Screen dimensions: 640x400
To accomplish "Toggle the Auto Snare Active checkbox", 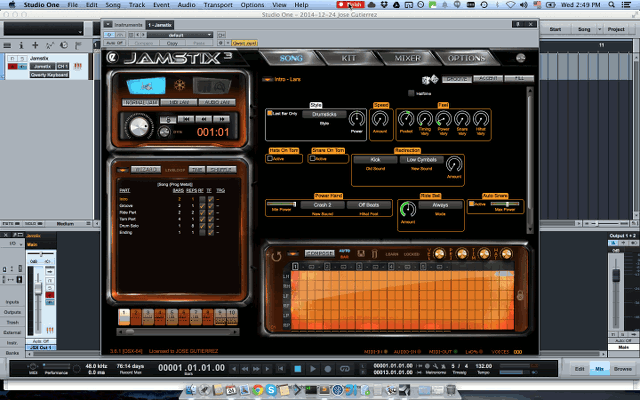I will tap(471, 204).
